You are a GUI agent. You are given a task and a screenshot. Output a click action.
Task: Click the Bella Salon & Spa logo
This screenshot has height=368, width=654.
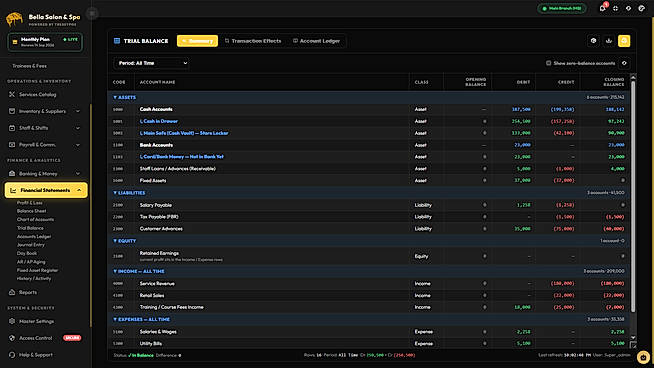(x=15, y=19)
